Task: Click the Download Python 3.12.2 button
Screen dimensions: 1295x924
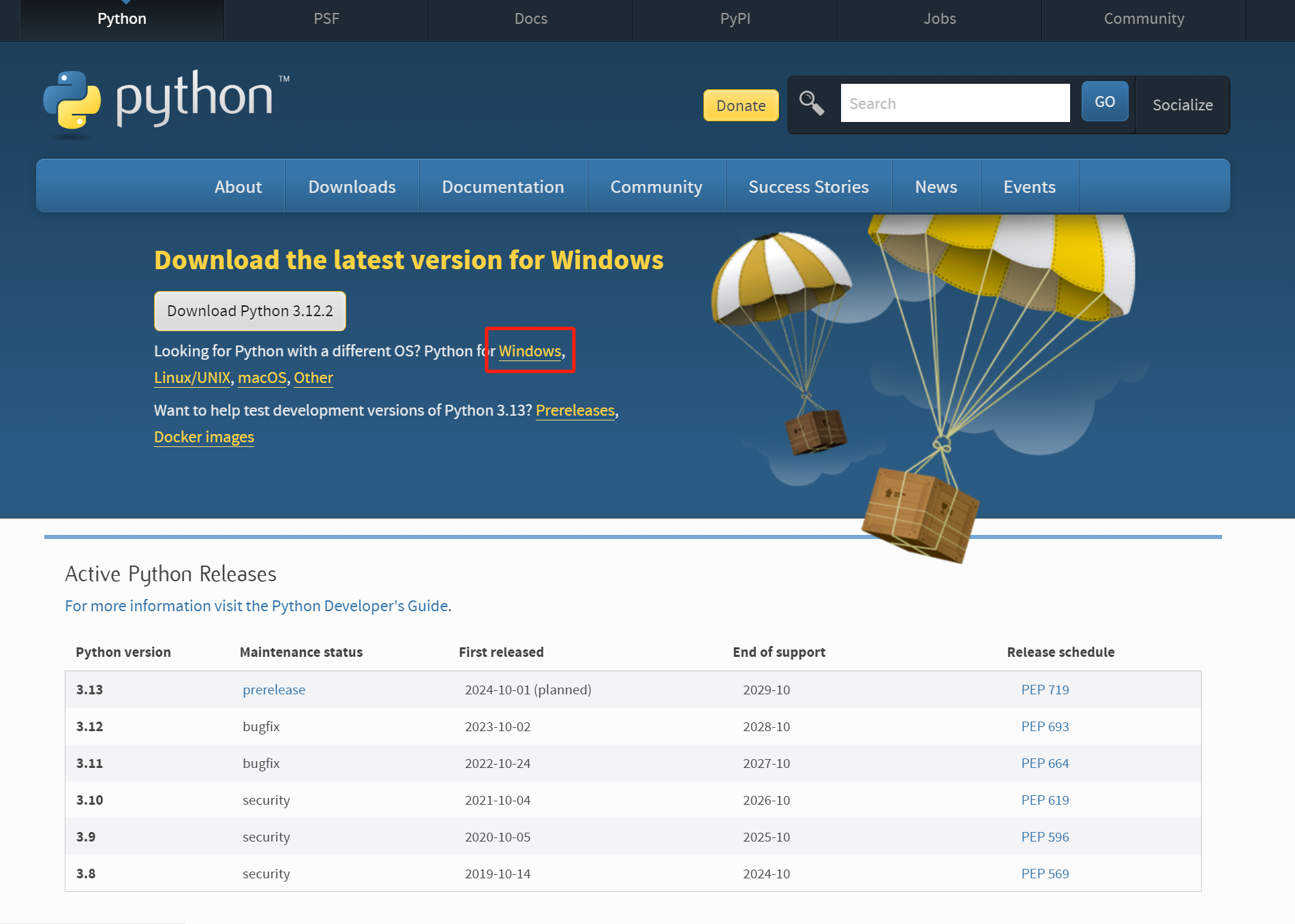Action: [x=249, y=311]
